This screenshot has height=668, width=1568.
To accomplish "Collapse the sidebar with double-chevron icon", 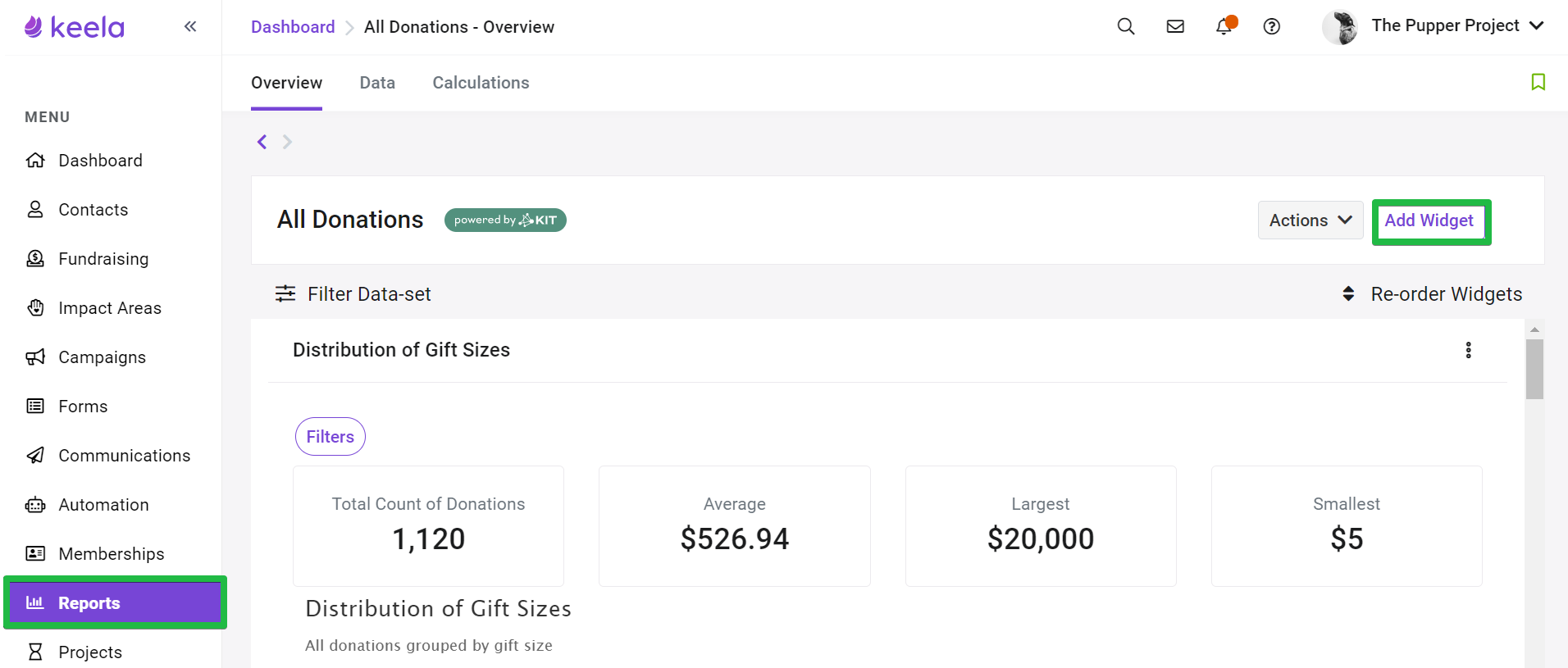I will coord(190,26).
